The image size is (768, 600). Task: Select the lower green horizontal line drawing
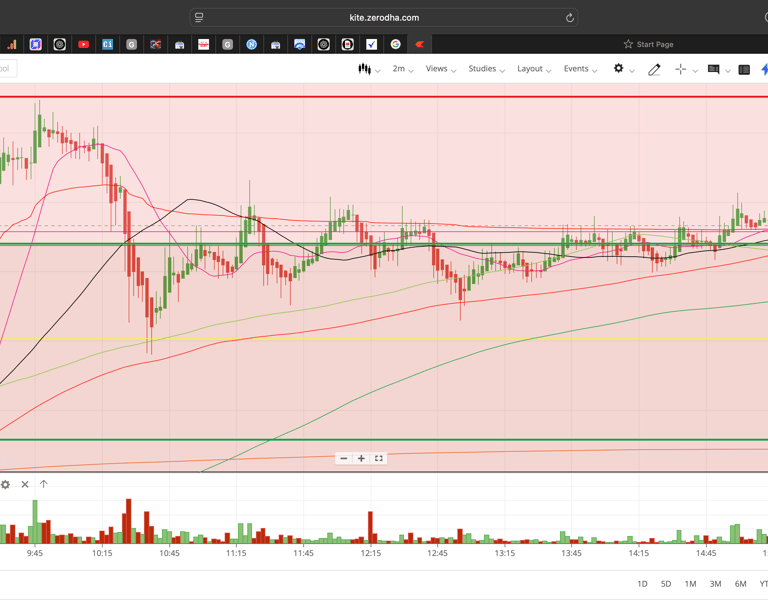[384, 440]
